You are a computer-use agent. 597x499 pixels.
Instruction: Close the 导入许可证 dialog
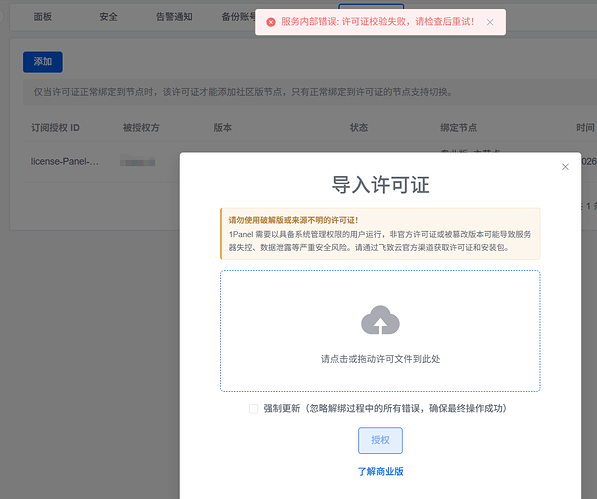565,167
